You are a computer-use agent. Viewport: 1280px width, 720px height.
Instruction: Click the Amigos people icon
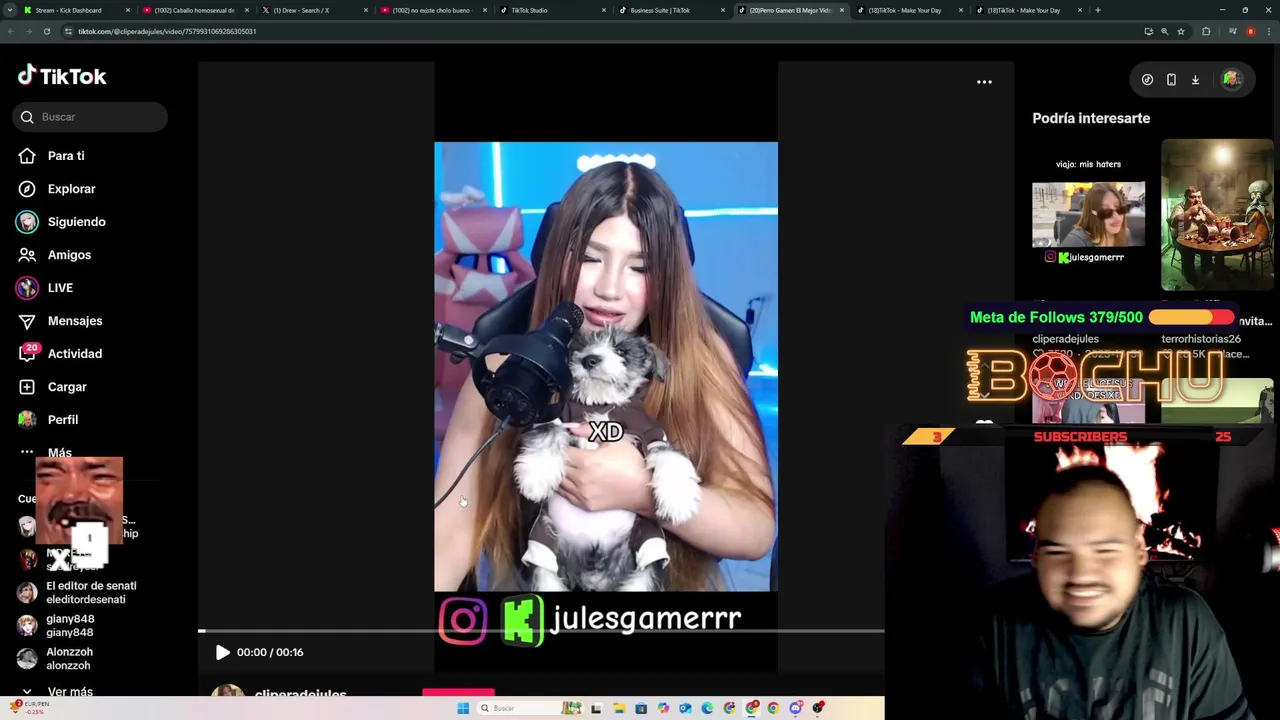pos(27,255)
